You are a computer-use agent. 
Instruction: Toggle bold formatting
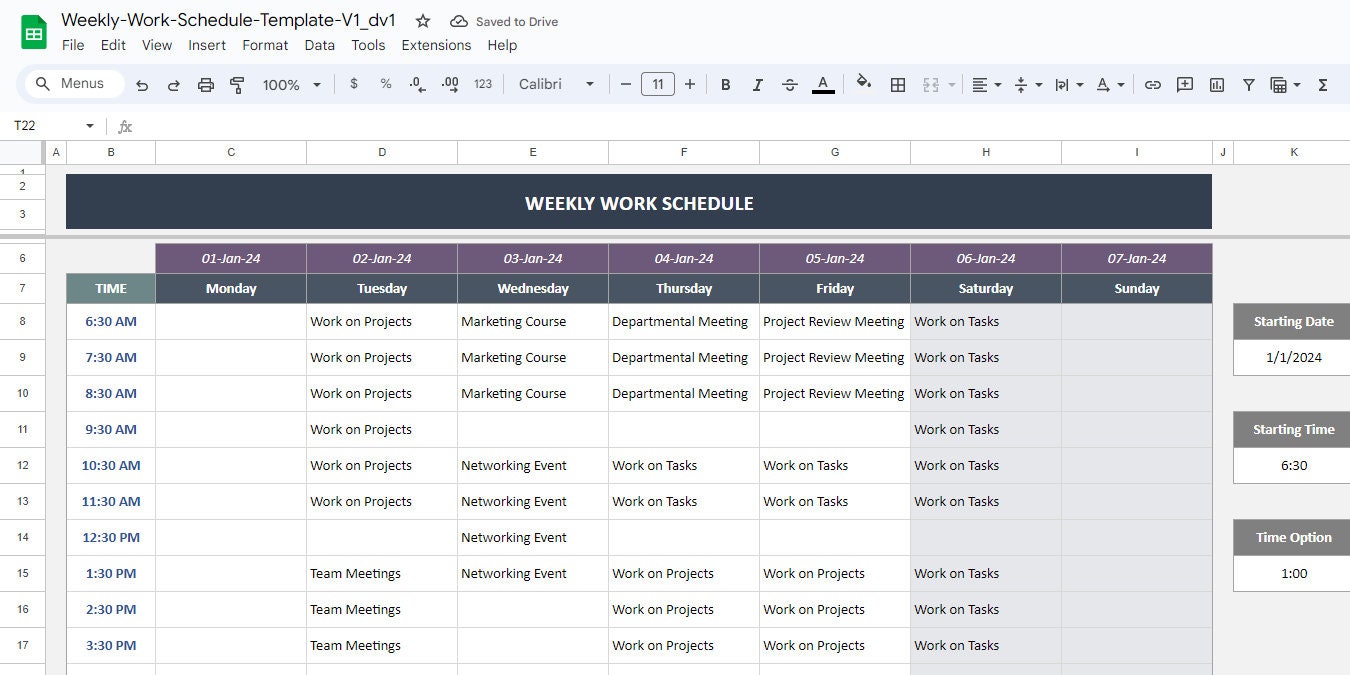pyautogui.click(x=725, y=84)
